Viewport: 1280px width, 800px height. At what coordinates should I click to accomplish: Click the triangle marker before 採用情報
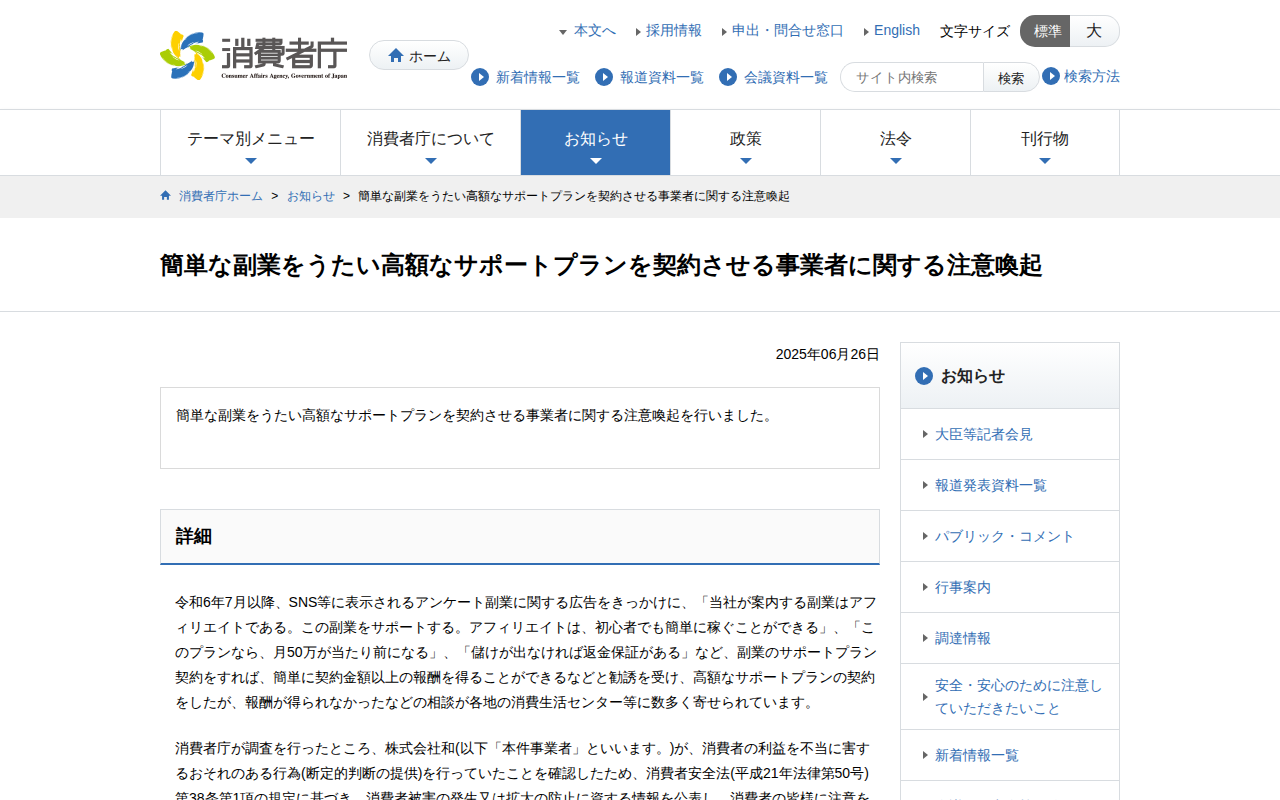(638, 32)
